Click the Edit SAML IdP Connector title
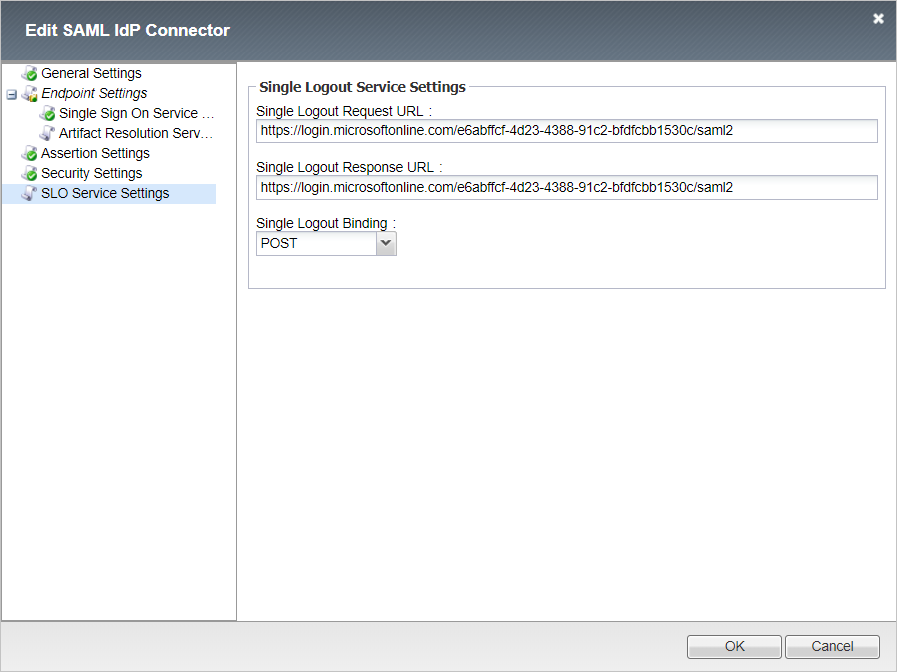 click(x=128, y=30)
